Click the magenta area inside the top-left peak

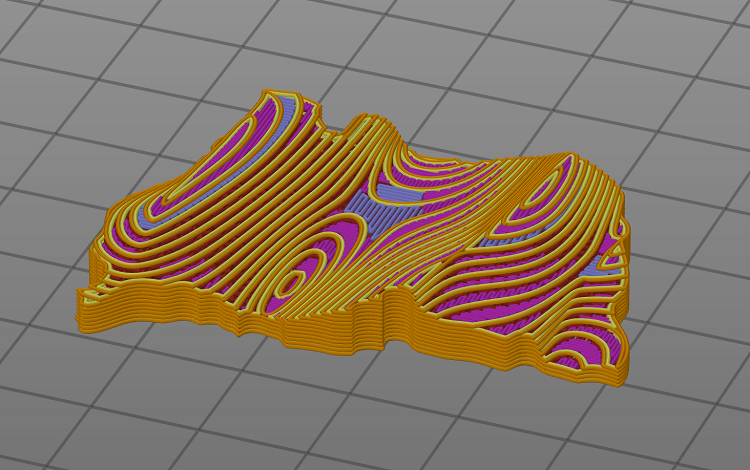coord(262,125)
